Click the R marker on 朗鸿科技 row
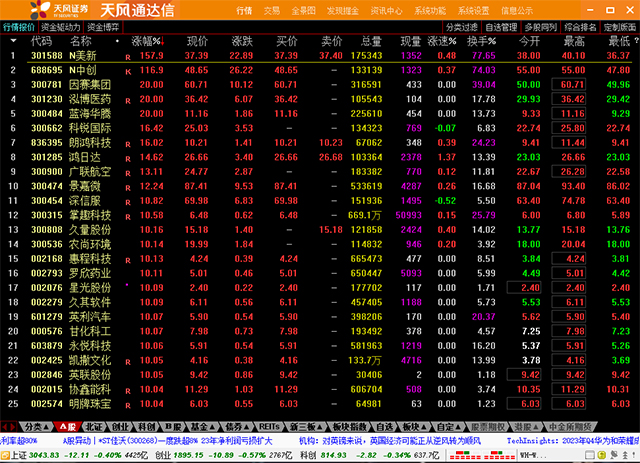Image resolution: width=640 pixels, height=463 pixels. pyautogui.click(x=128, y=145)
